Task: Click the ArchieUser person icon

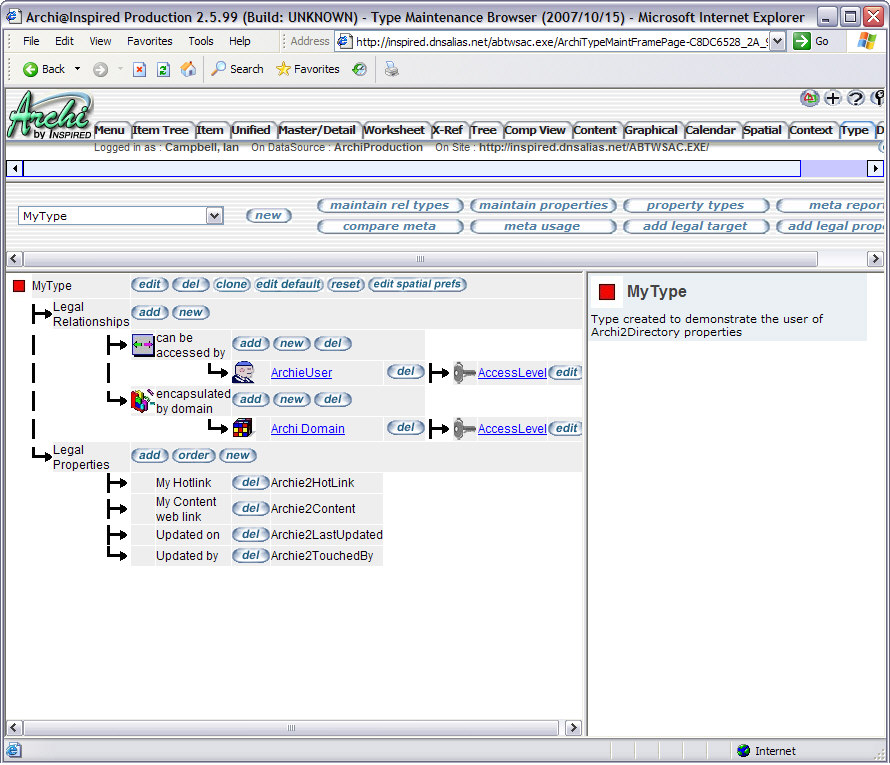Action: coord(243,373)
